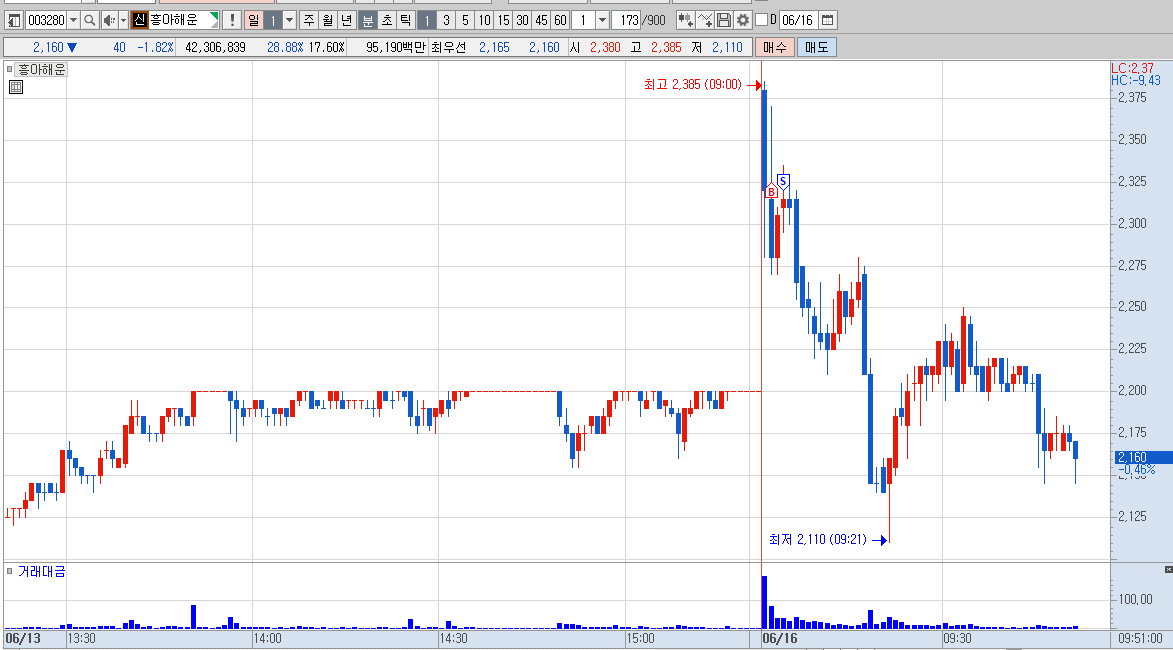Click the add candlestick chart icon
Viewport: 1173px width, 650px height.
tap(685, 20)
